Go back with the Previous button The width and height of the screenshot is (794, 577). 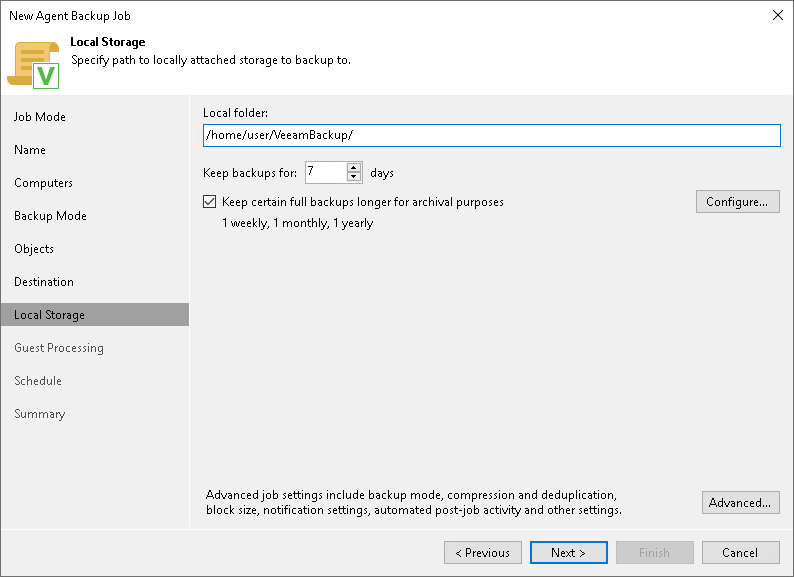(x=483, y=553)
